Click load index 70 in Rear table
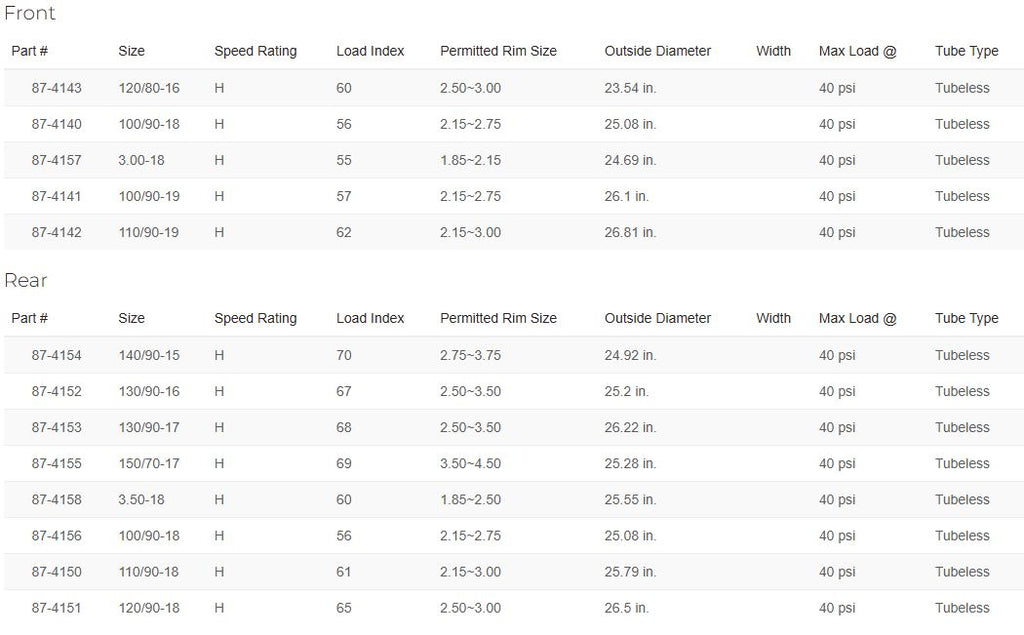 point(344,355)
